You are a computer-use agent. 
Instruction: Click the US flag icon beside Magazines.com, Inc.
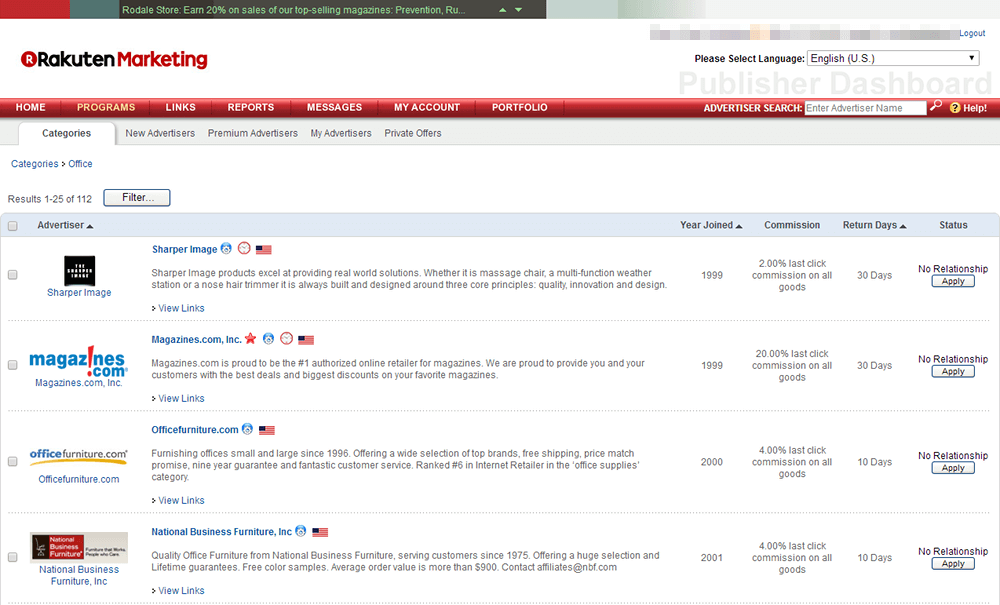[x=306, y=340]
